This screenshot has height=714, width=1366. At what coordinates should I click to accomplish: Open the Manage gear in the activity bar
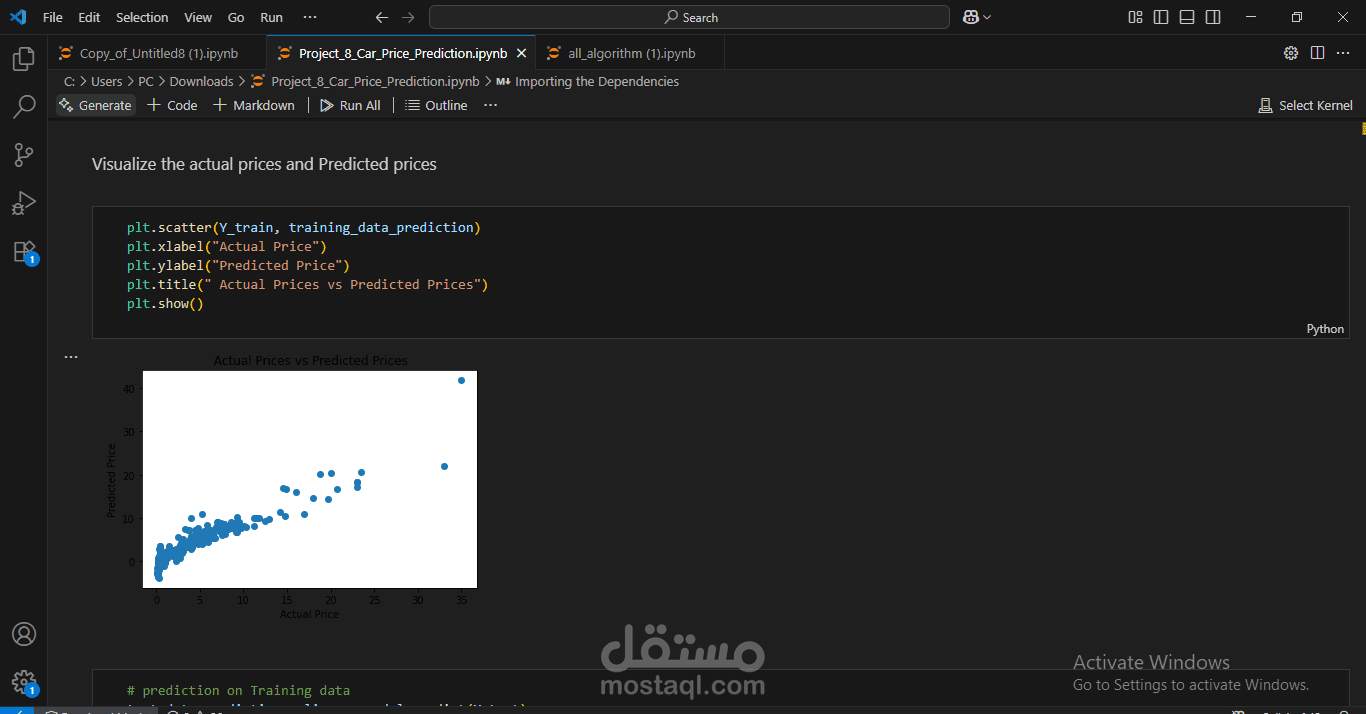(24, 682)
